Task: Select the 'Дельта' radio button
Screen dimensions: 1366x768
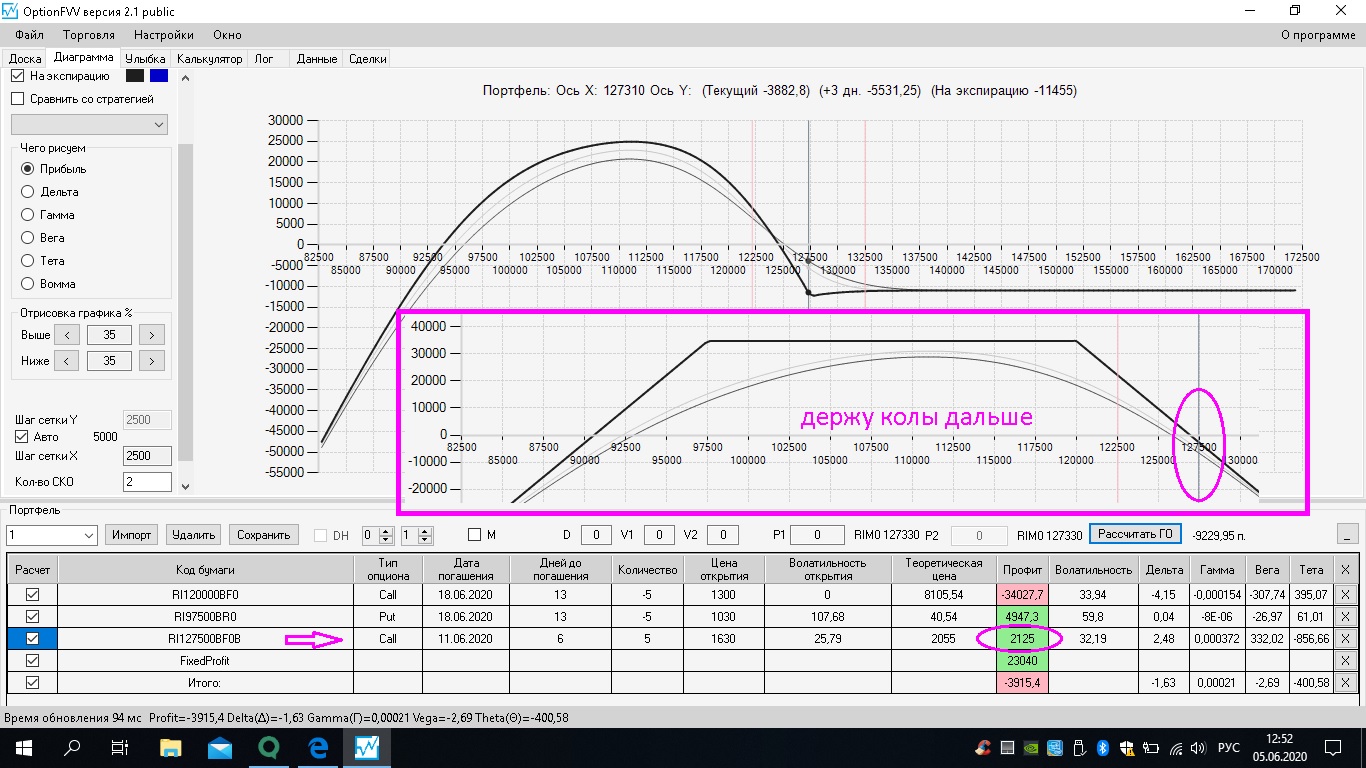Action: coord(28,192)
